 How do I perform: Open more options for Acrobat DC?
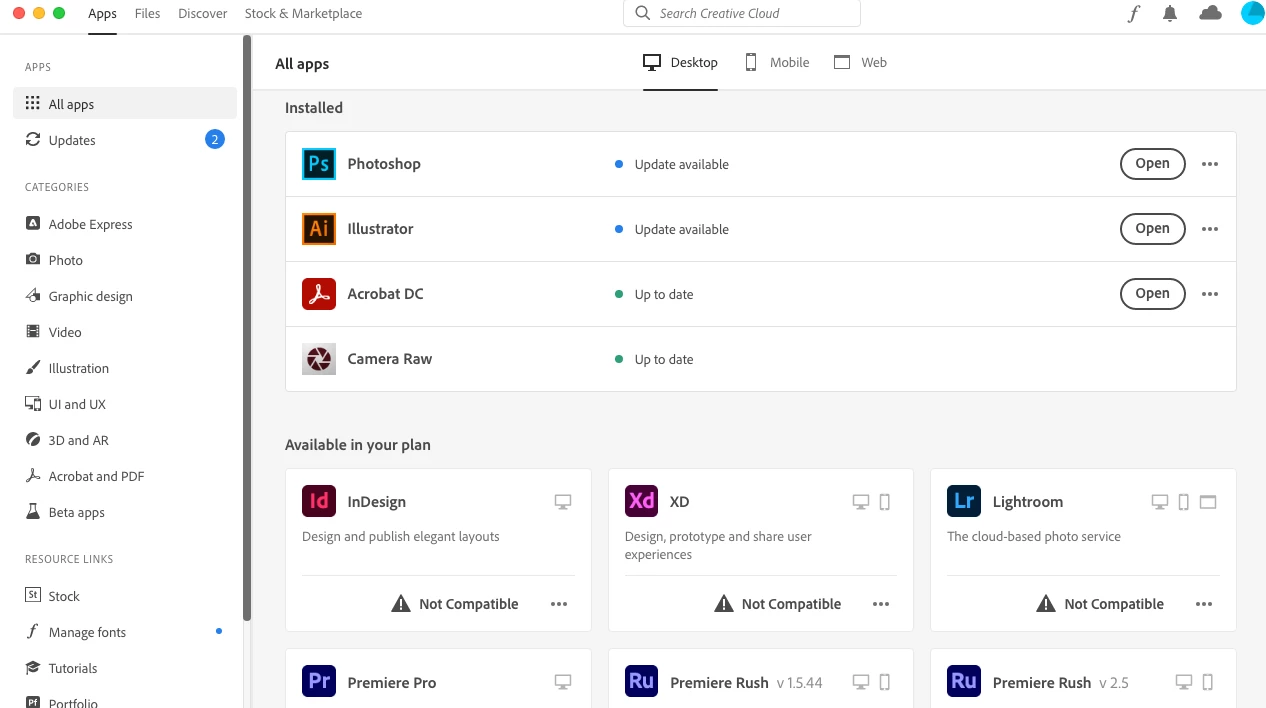tap(1210, 294)
